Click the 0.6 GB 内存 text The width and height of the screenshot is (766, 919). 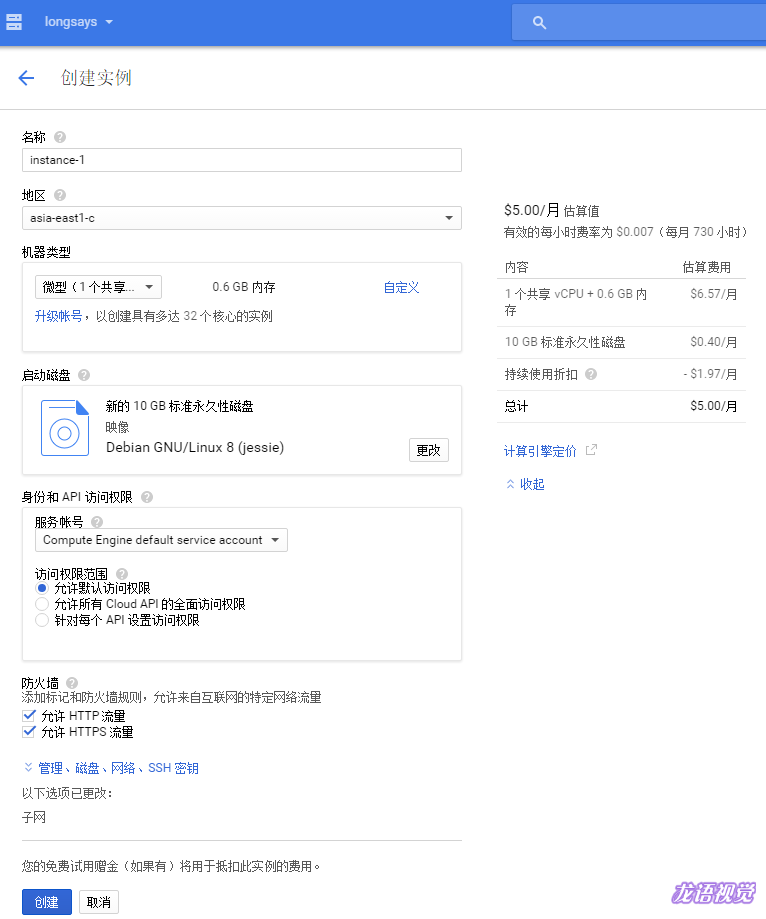click(x=244, y=287)
